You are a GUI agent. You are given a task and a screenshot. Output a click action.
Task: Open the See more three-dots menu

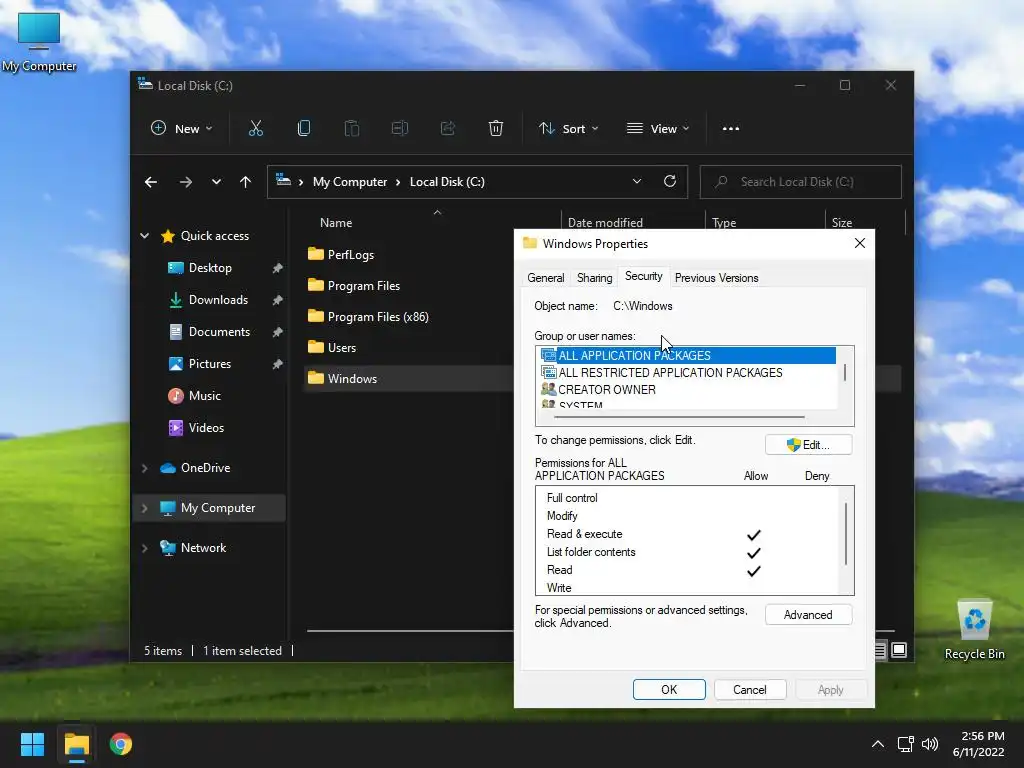[731, 129]
